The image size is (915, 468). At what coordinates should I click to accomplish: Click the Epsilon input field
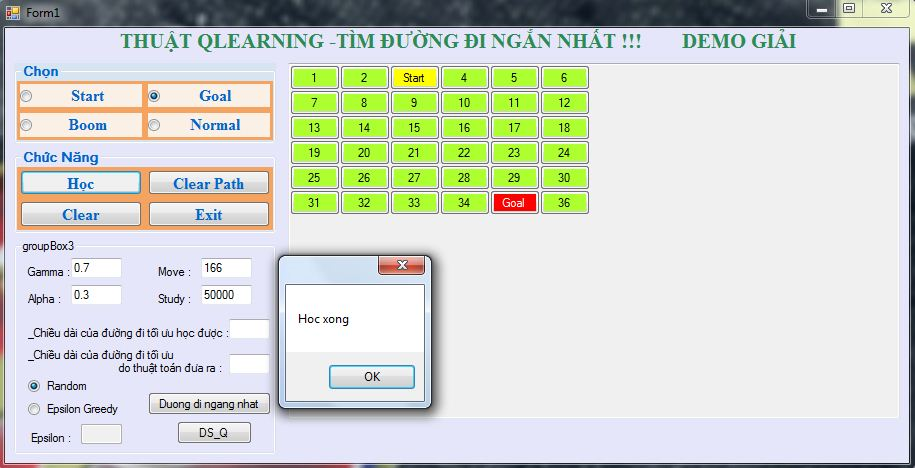pos(102,434)
